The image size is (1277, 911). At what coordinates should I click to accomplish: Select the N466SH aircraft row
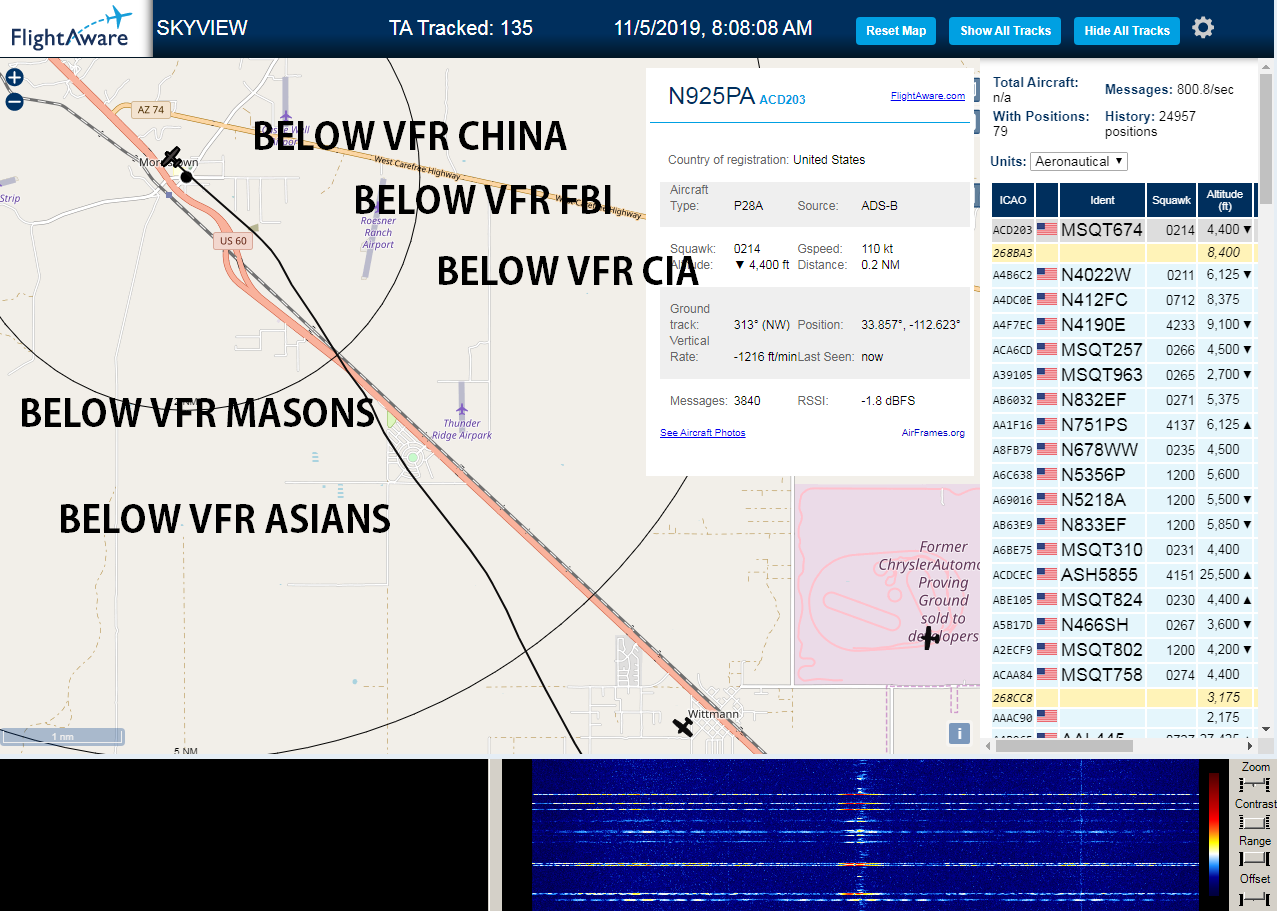(1124, 624)
